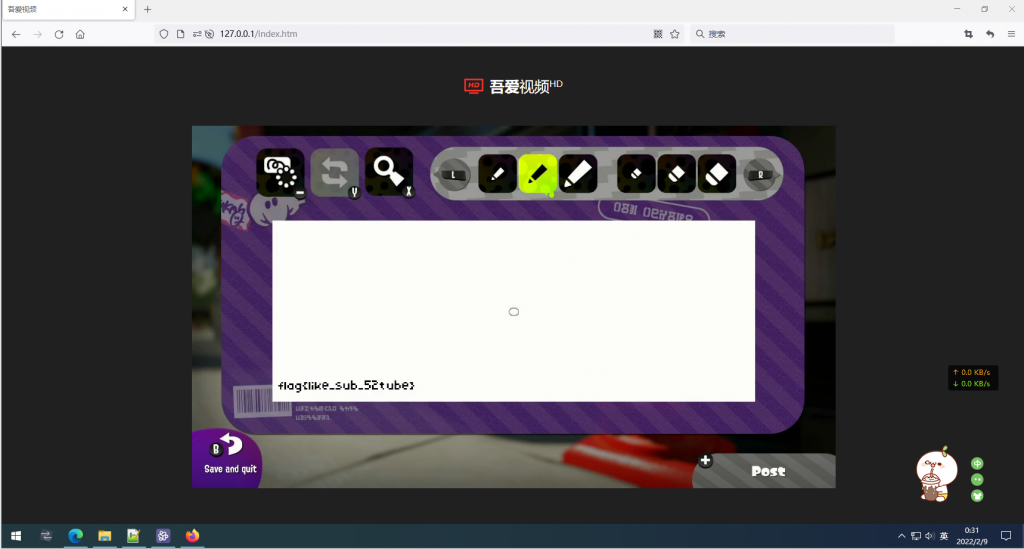Click the screenshot camera tool icon

tap(281, 172)
